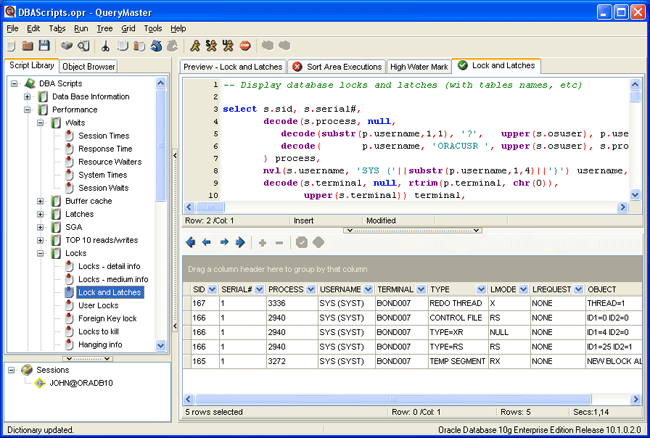
Task: Click the JOHN@ORADB10 session icon
Action: (x=40, y=383)
